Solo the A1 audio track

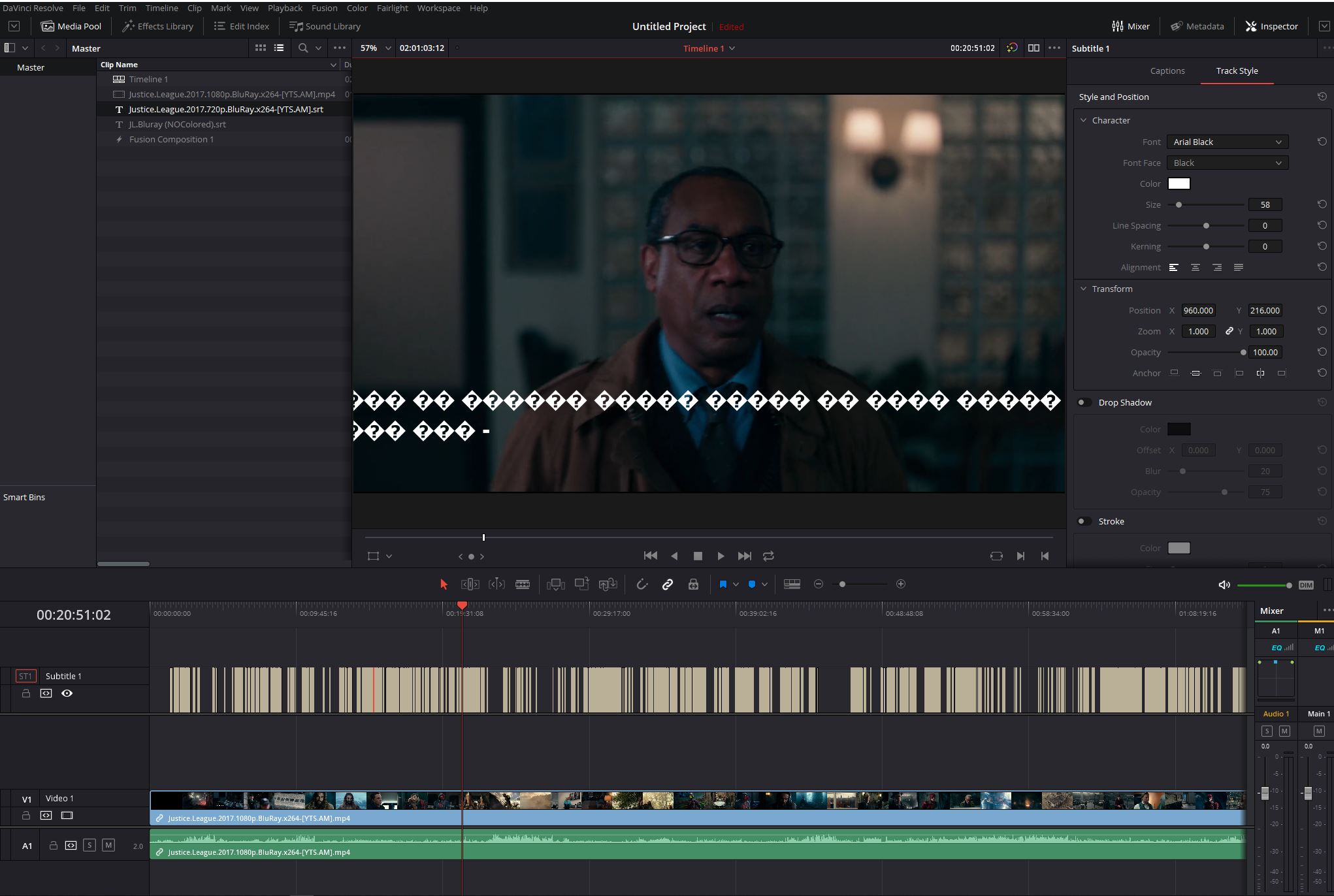[x=89, y=845]
